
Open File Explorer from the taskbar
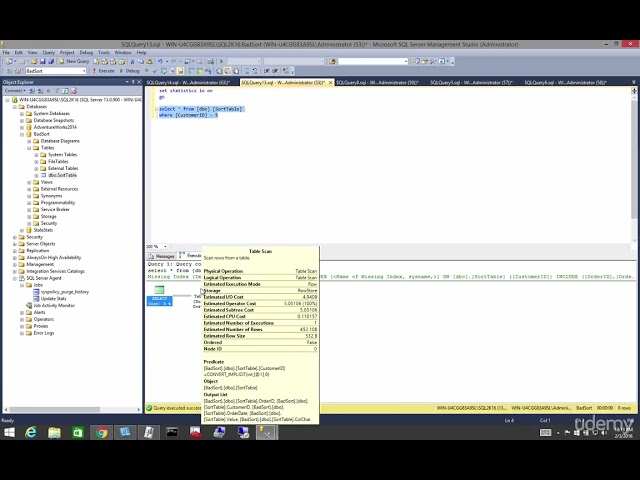pyautogui.click(x=54, y=433)
